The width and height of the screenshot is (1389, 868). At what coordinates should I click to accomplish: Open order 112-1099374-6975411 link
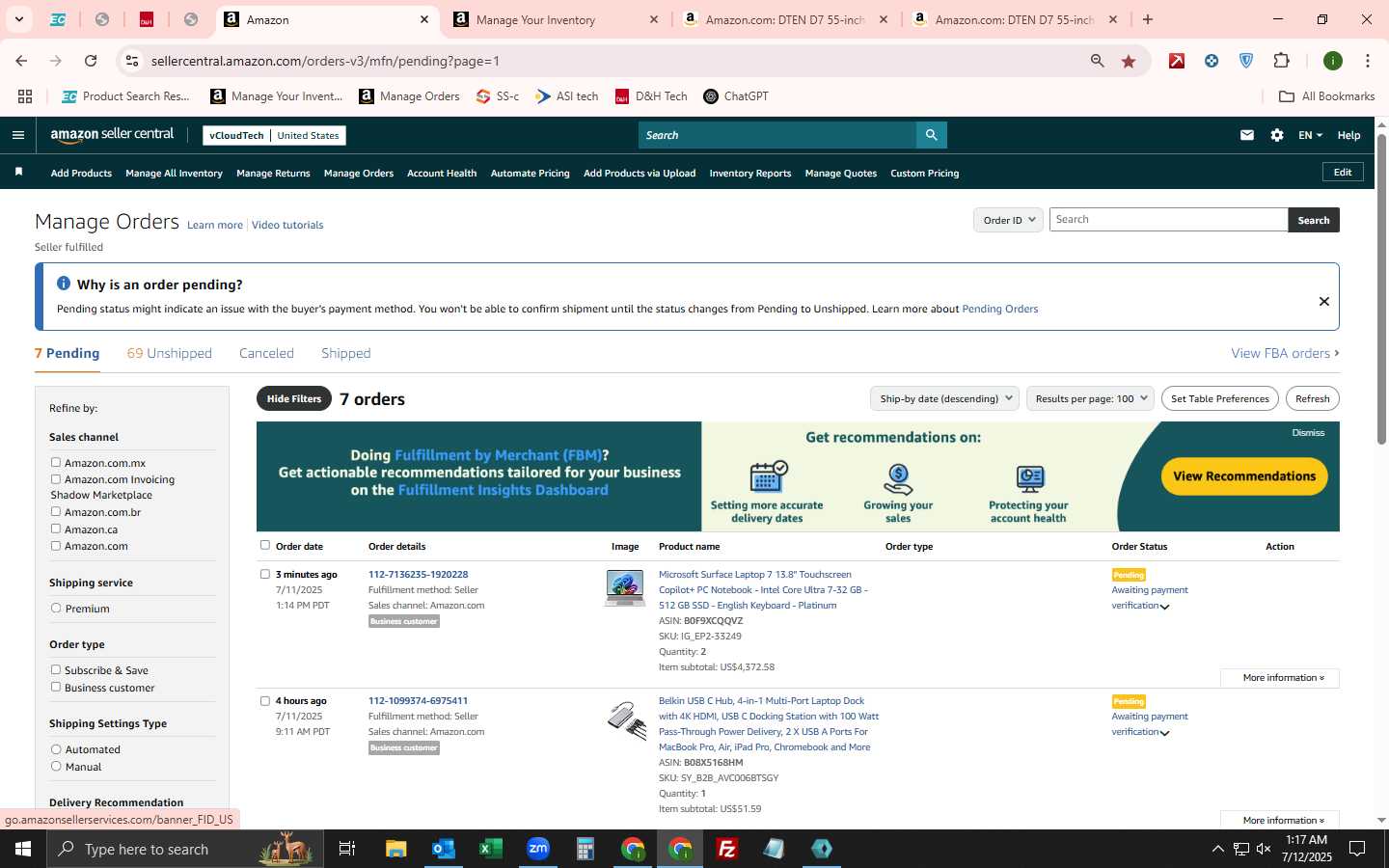point(418,701)
